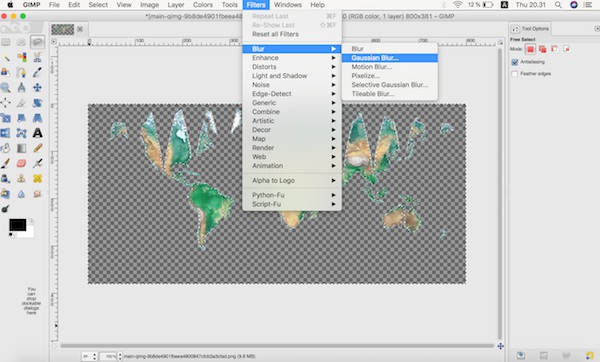Image resolution: width=600 pixels, height=362 pixels.
Task: Set mode to subtract from selection
Action: [x=555, y=49]
